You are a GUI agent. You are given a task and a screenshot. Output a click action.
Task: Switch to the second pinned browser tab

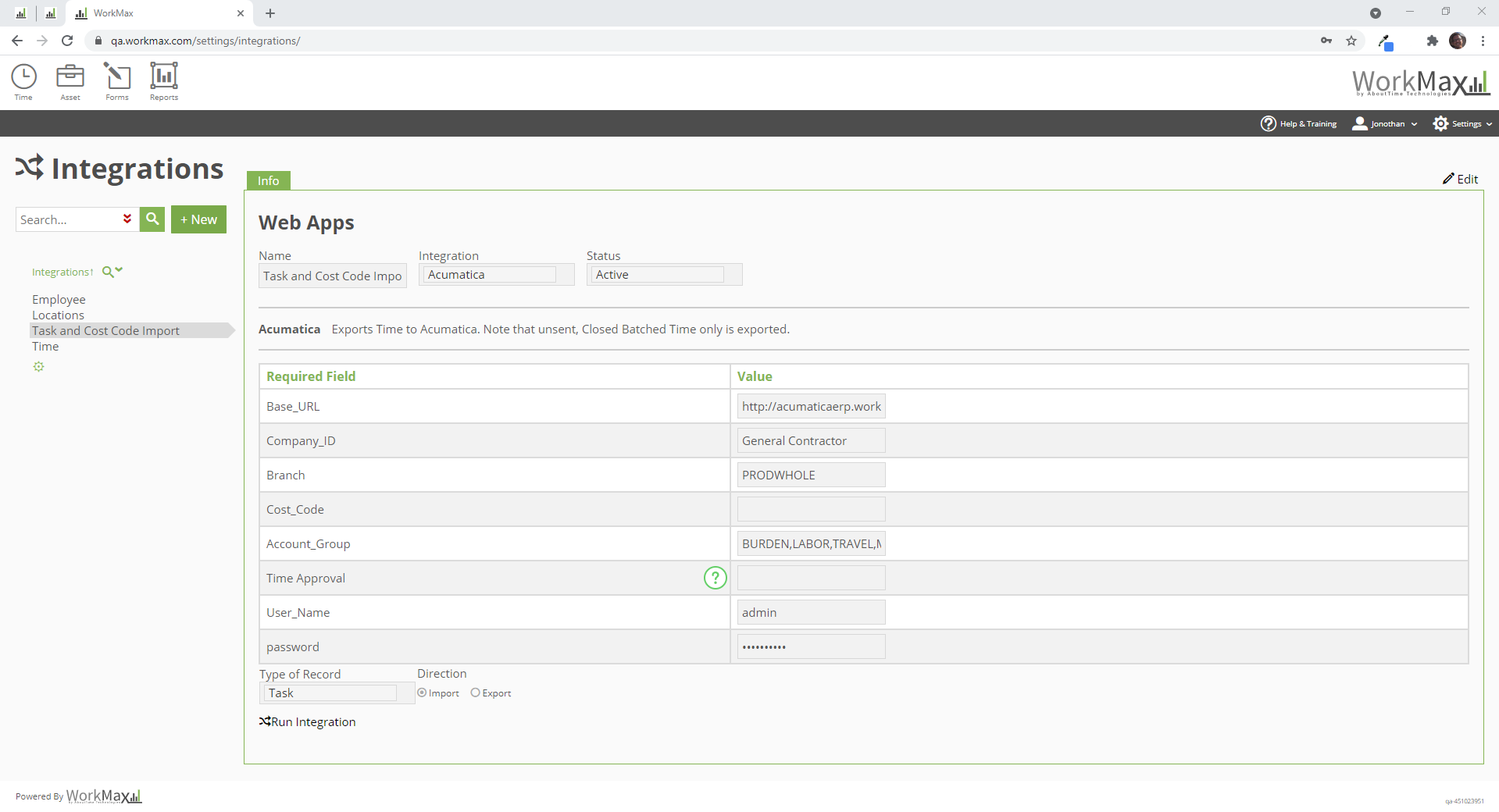[x=51, y=13]
